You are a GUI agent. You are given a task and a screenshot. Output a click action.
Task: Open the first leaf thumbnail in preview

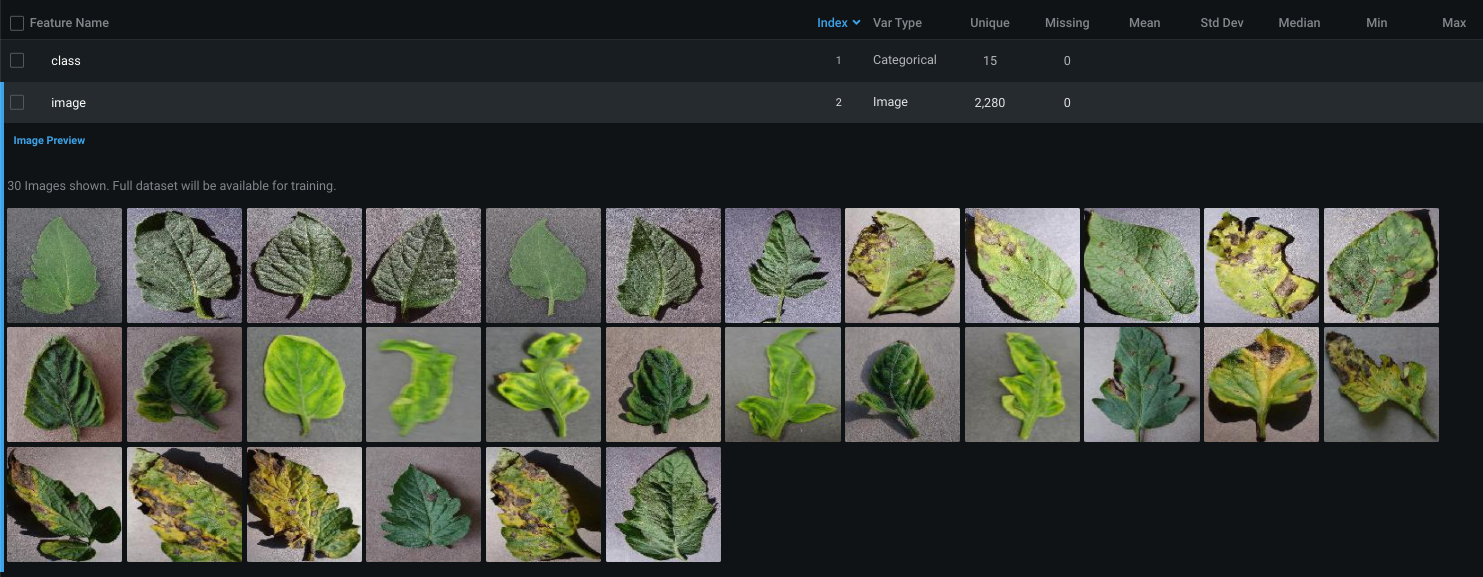[64, 265]
